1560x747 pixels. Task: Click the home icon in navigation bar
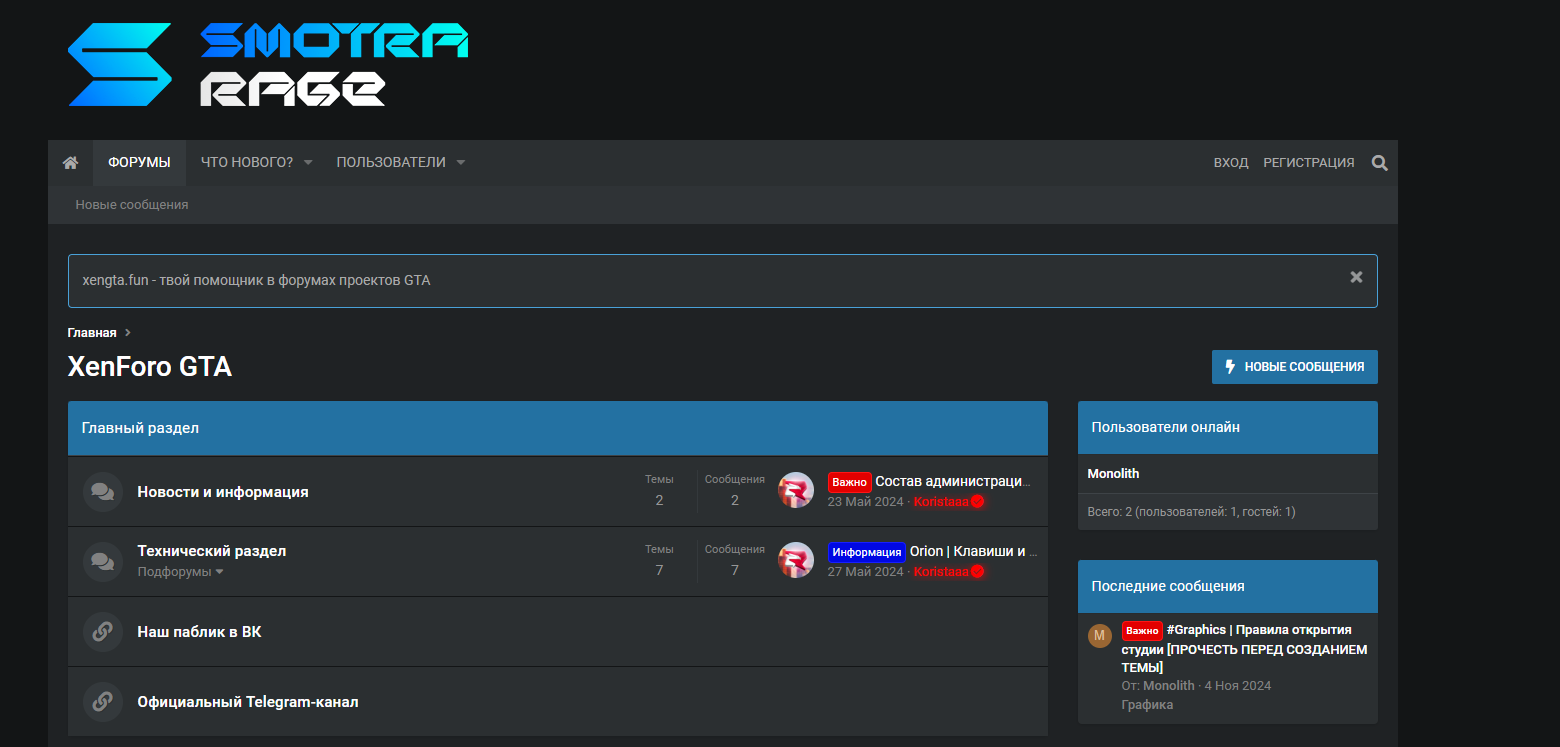(x=70, y=163)
